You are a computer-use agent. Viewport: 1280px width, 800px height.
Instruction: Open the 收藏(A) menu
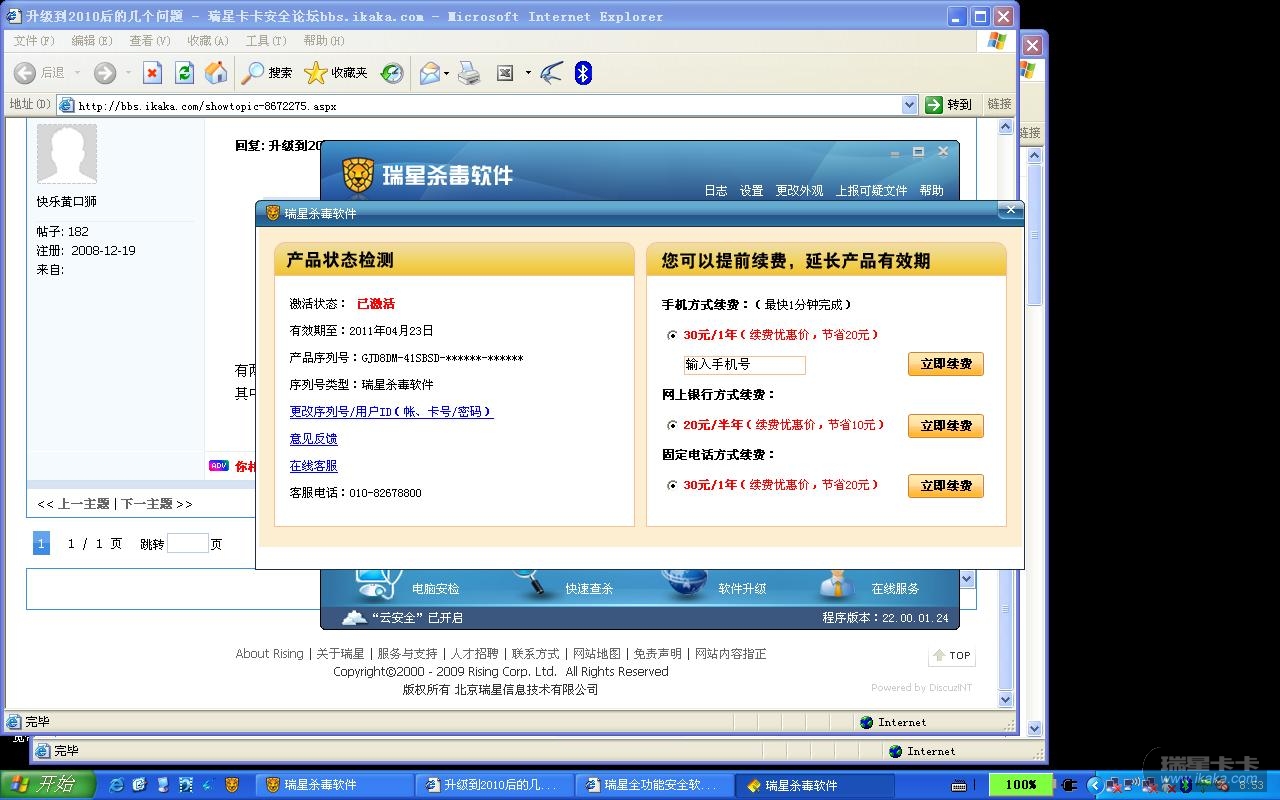click(x=207, y=41)
